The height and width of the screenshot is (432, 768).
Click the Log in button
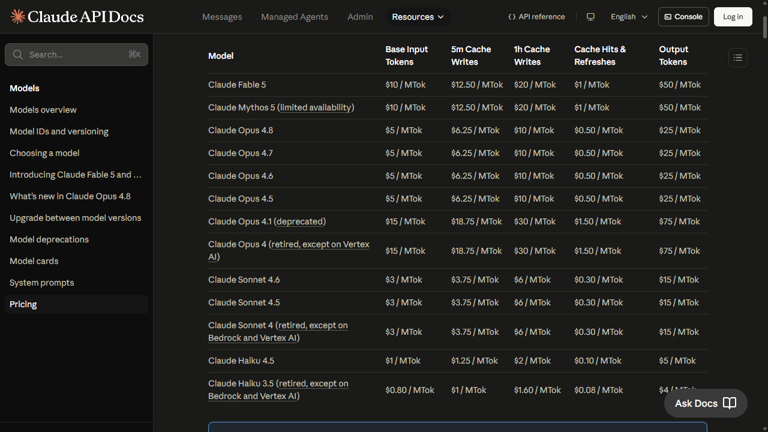coord(733,17)
